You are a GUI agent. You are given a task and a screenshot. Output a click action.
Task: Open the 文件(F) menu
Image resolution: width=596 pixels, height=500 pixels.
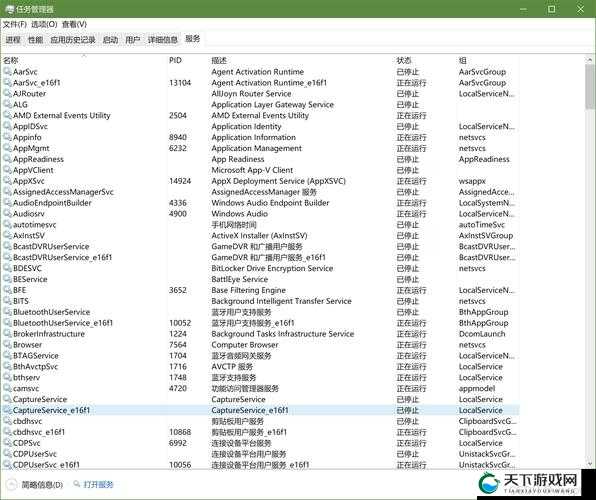[15, 24]
